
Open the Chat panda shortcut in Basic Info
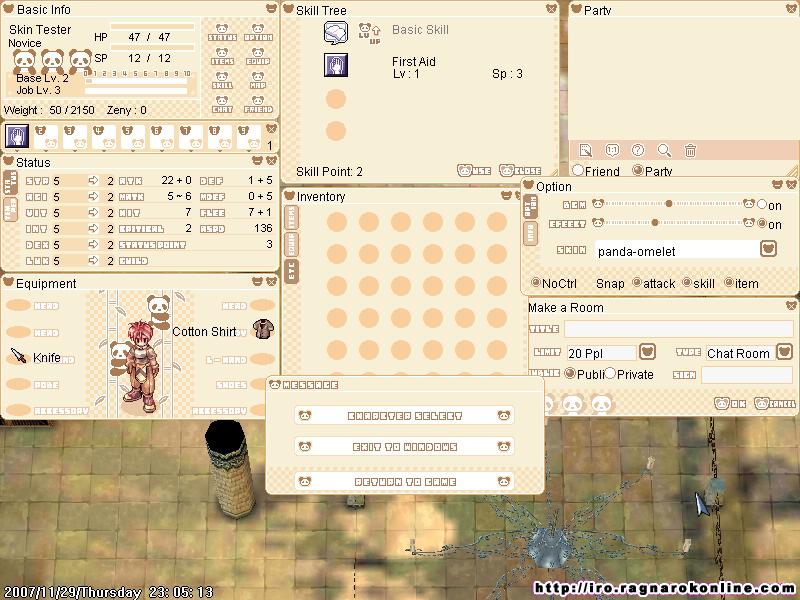[222, 104]
